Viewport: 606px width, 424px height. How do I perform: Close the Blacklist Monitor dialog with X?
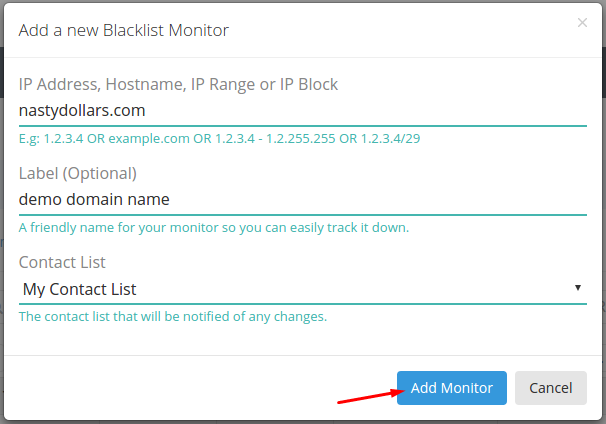(x=582, y=23)
